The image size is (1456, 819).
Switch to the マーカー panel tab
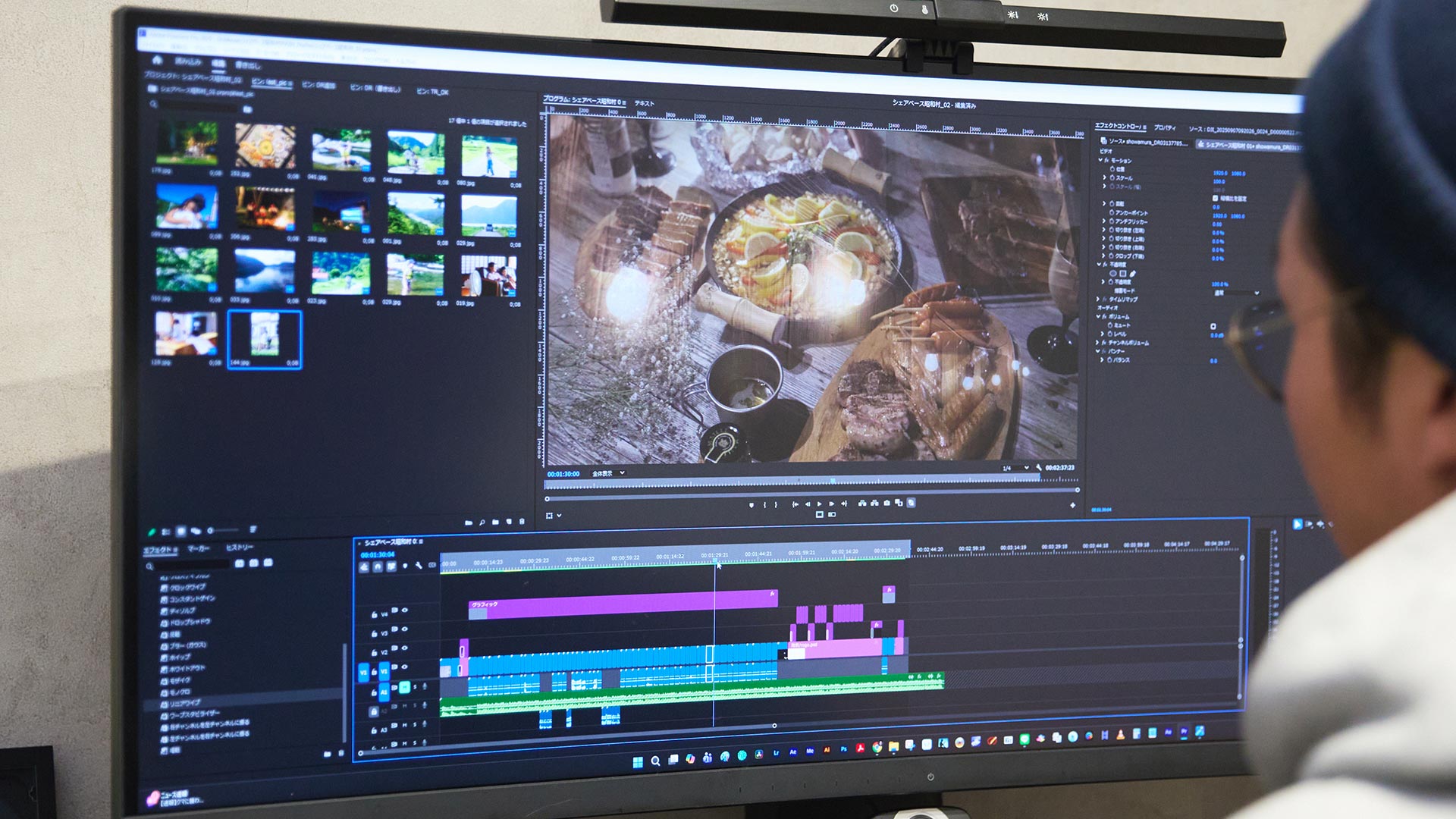click(199, 548)
